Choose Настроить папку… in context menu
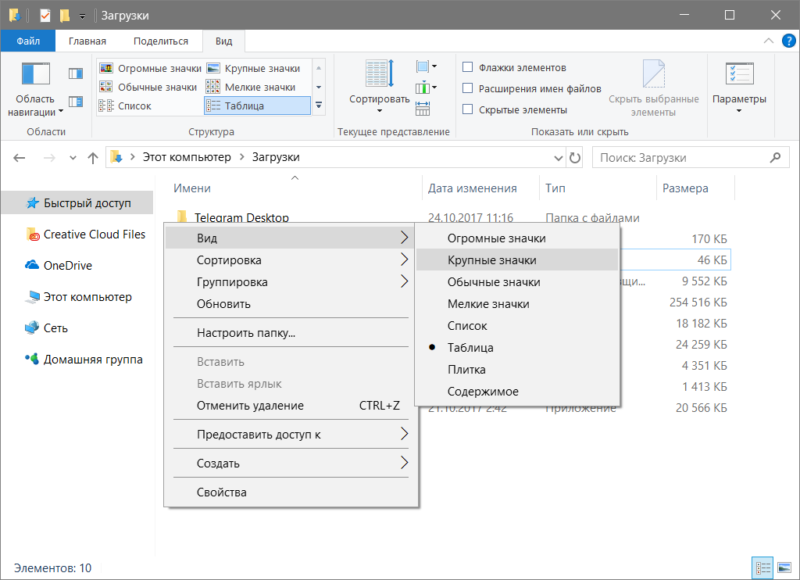 point(290,333)
